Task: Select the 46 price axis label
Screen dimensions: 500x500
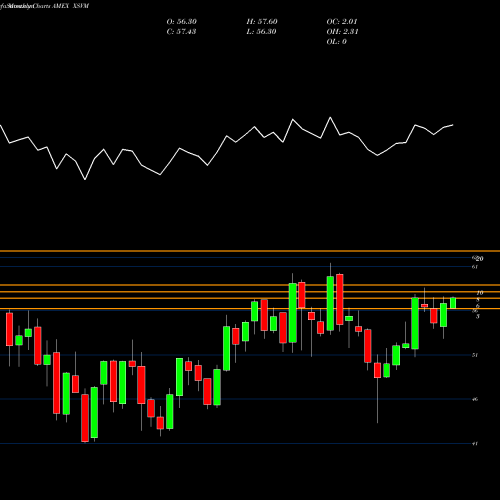Action: coord(475,399)
